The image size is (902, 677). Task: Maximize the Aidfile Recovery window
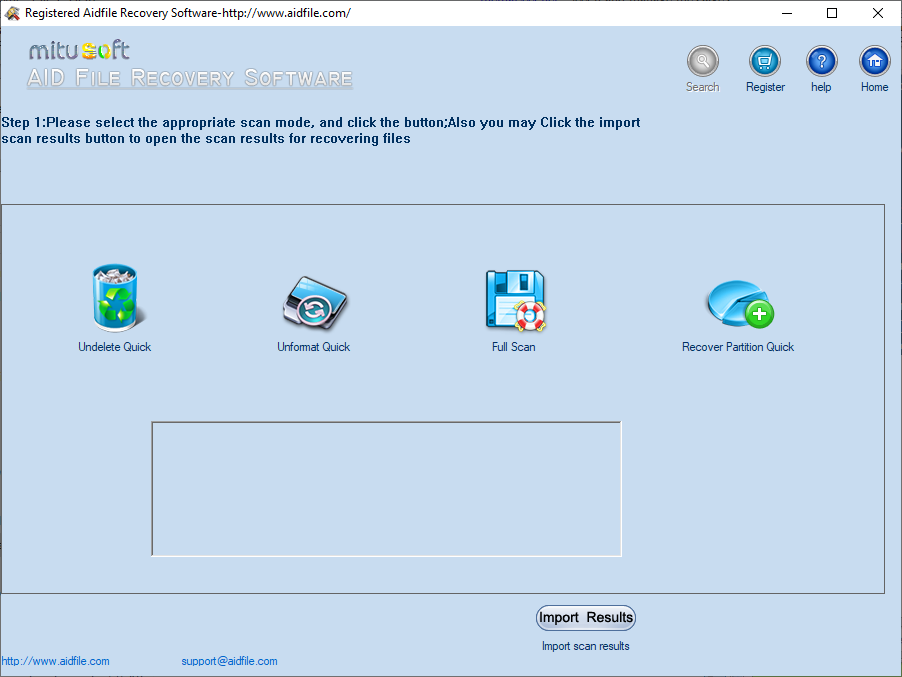831,12
